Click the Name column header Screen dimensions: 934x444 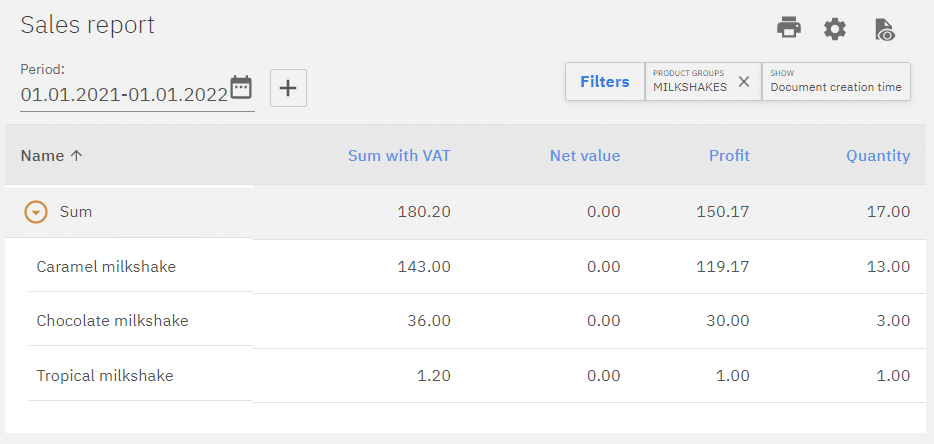42,156
